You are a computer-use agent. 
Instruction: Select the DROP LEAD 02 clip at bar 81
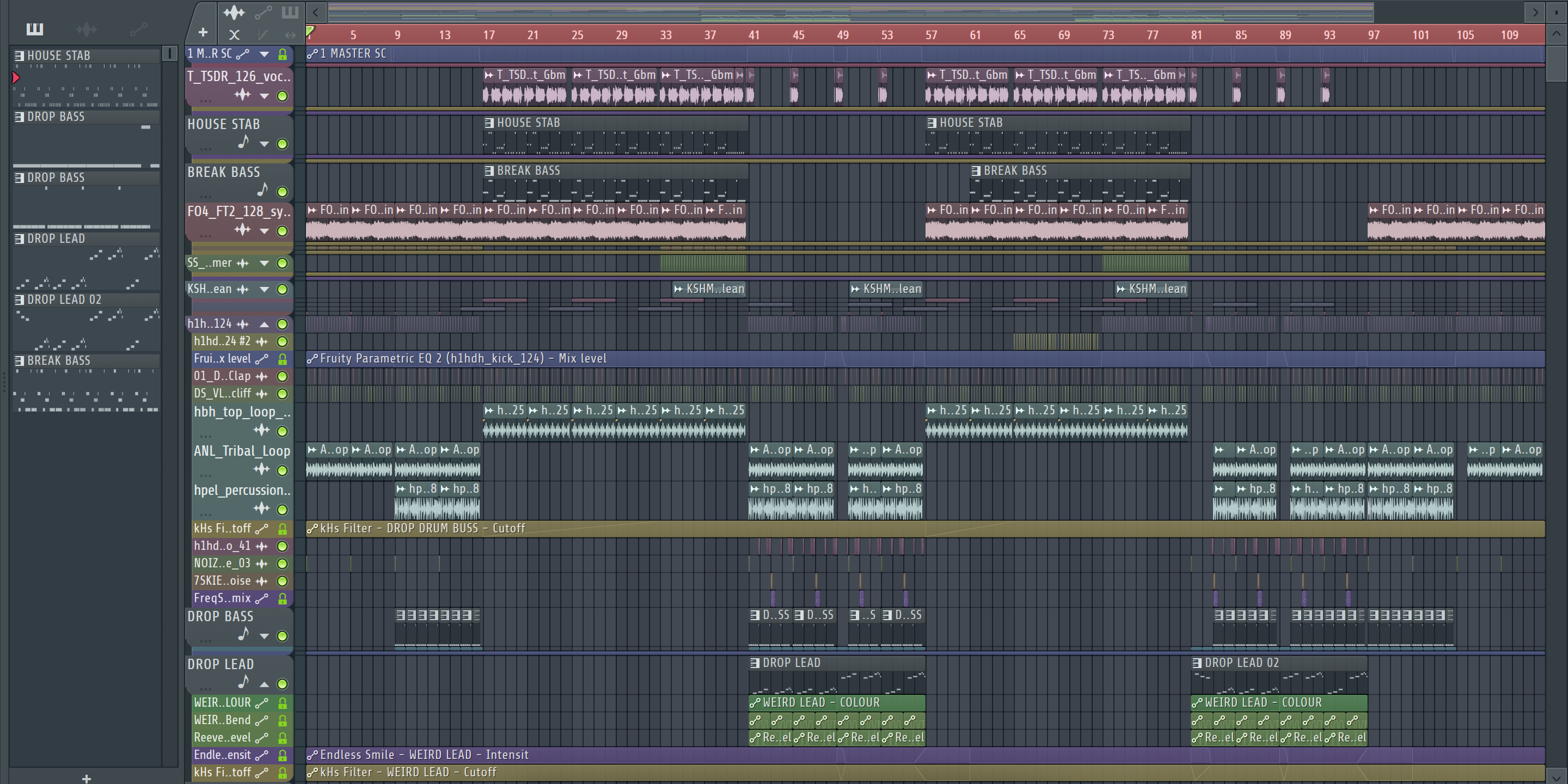click(x=1279, y=675)
